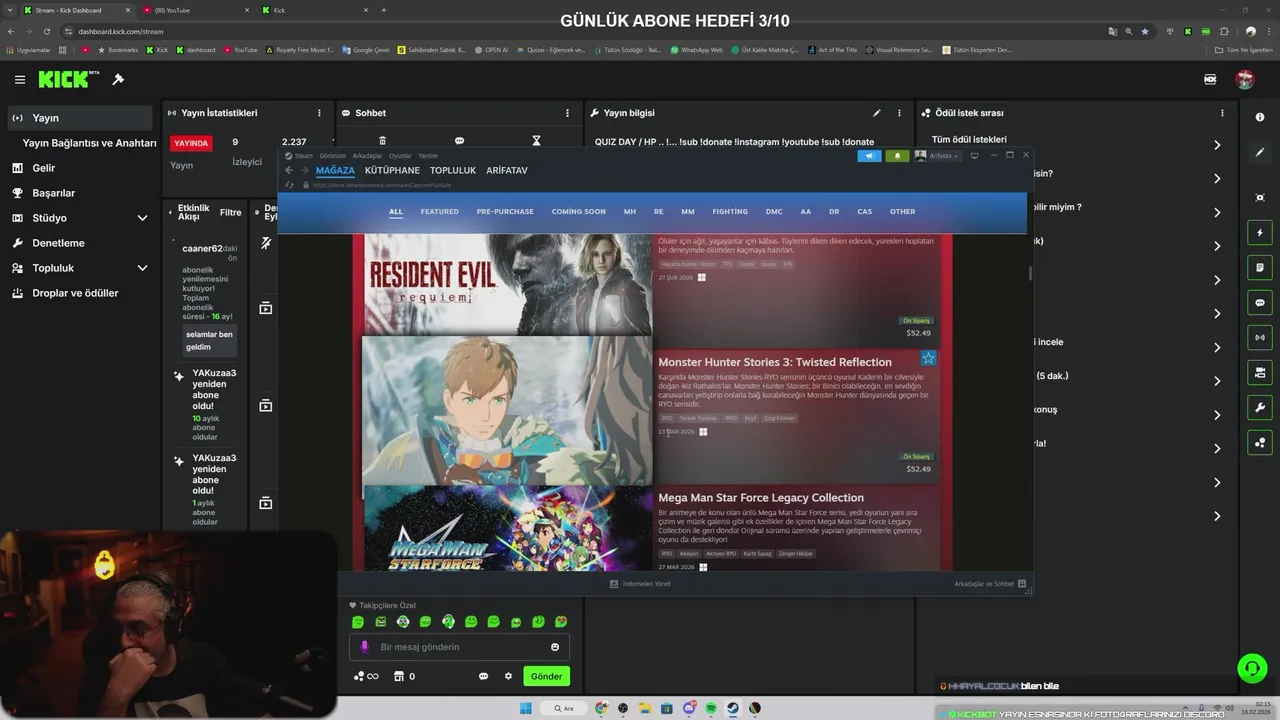Open TOPLULUK tab in Steam
This screenshot has height=720, width=1280.
point(453,170)
